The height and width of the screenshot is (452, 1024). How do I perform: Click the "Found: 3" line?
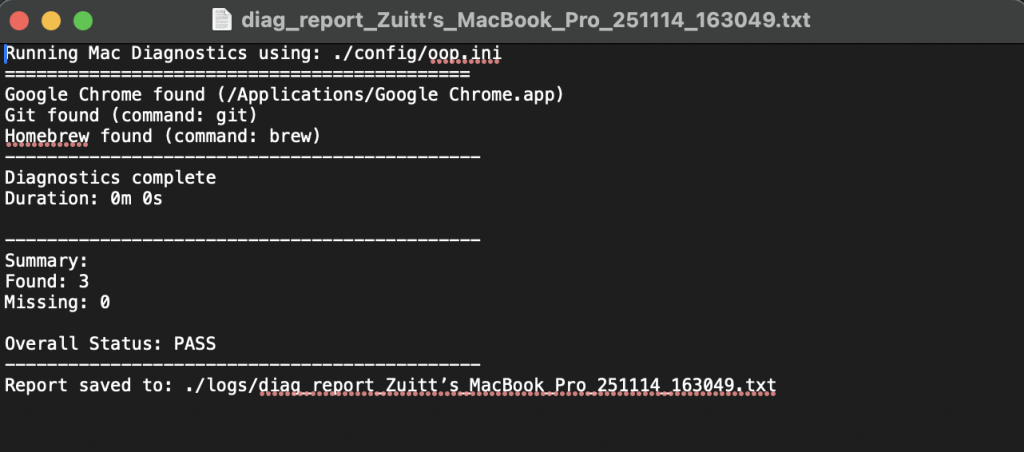click(47, 282)
